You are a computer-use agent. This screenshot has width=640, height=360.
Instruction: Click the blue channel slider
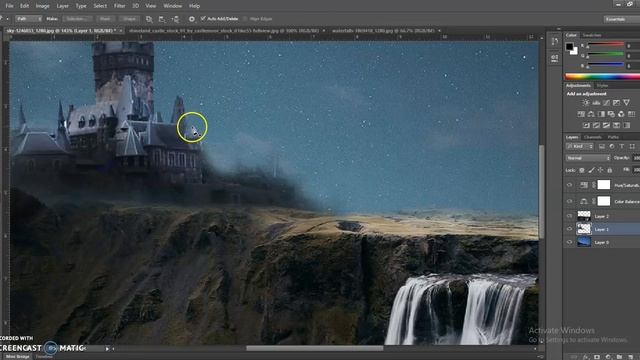606,64
